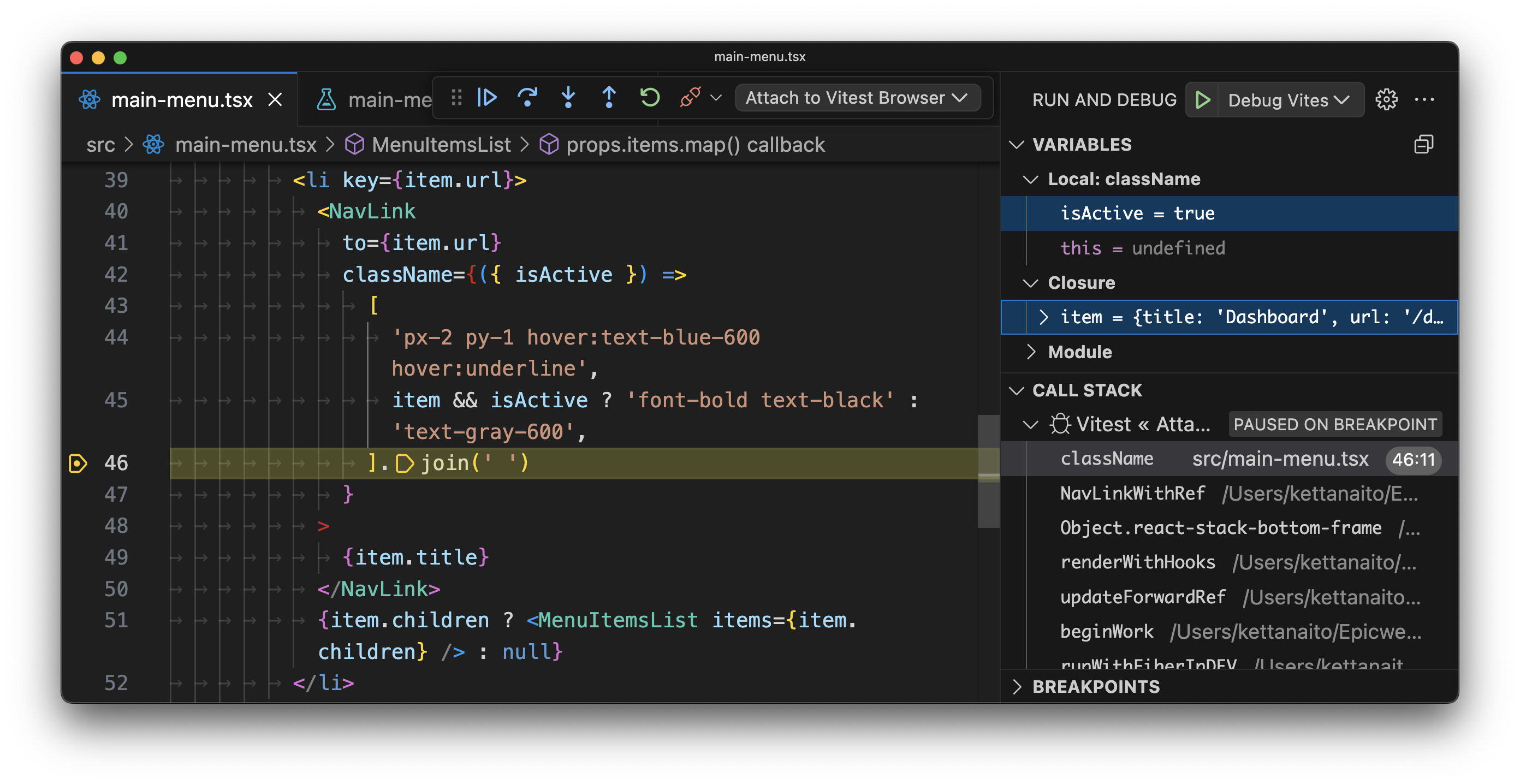Screen dimensions: 1520x784
Task: Click the Continue debug button
Action: 487,97
